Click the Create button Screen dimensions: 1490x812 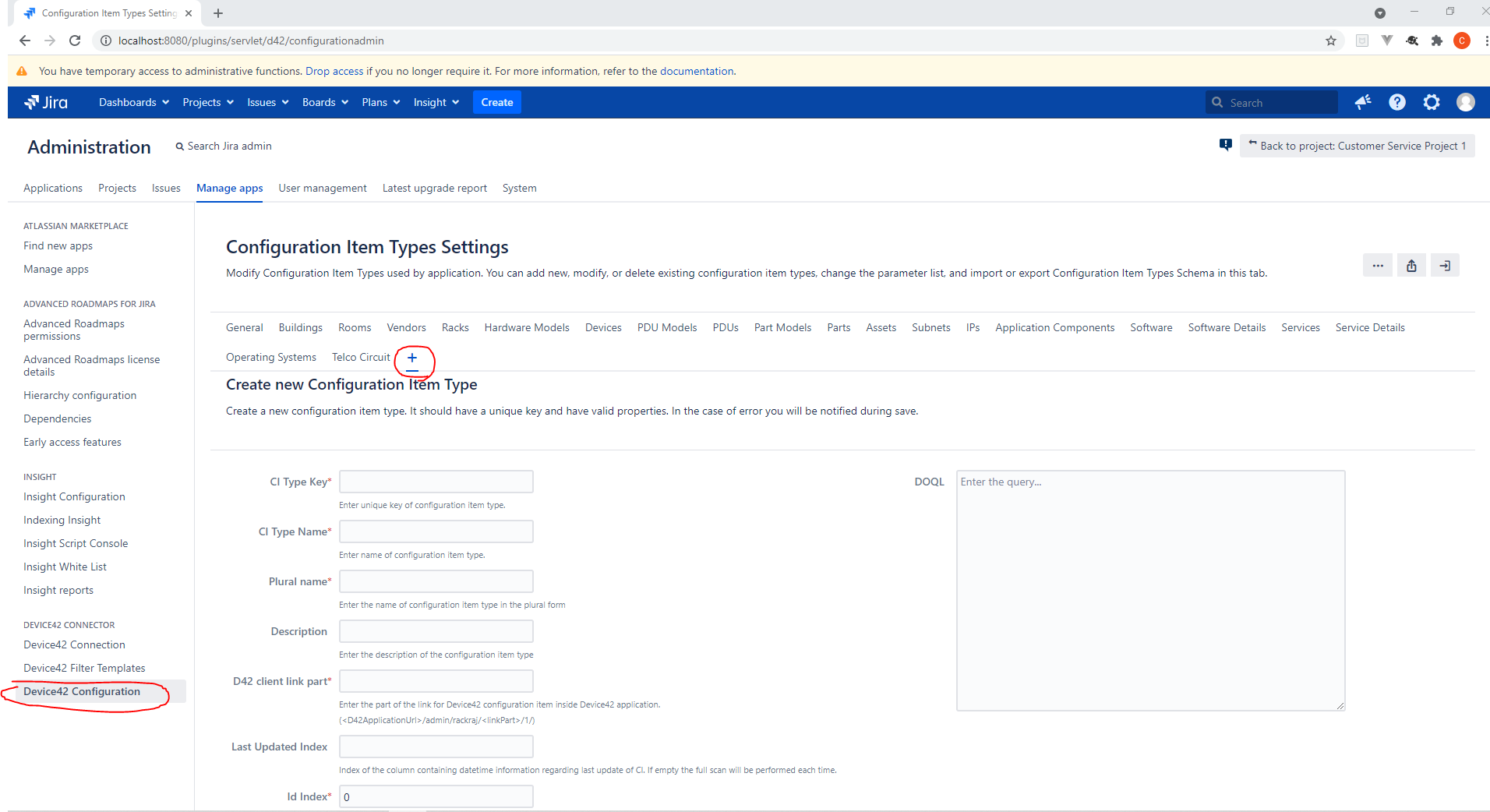tap(496, 102)
